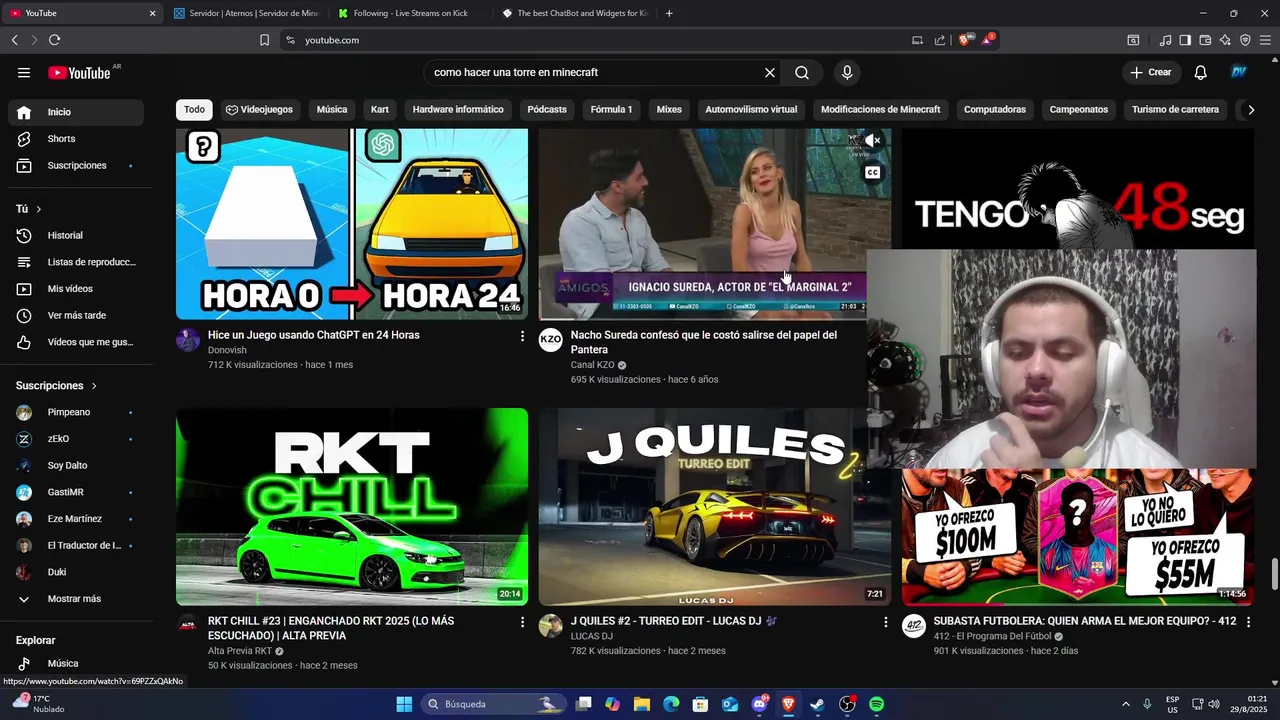The width and height of the screenshot is (1280, 720).
Task: Open Duki channel subscription
Action: point(76,572)
